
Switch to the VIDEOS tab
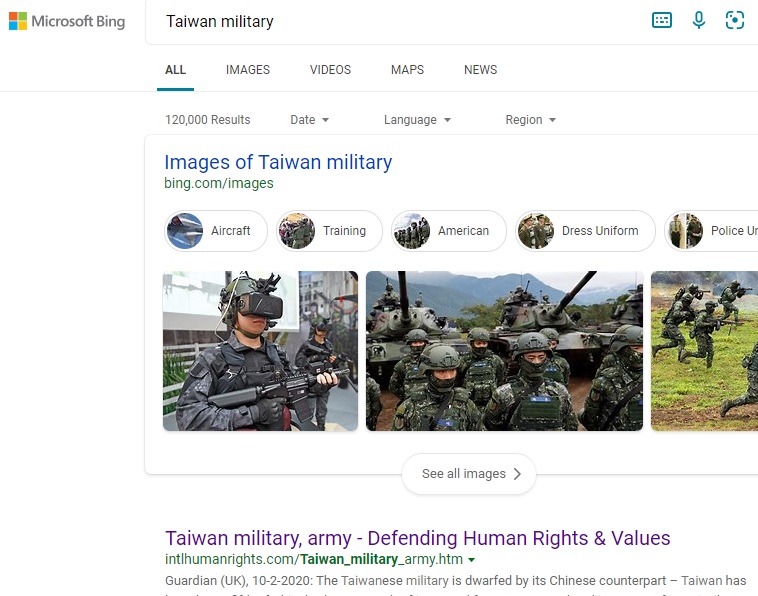click(x=330, y=70)
